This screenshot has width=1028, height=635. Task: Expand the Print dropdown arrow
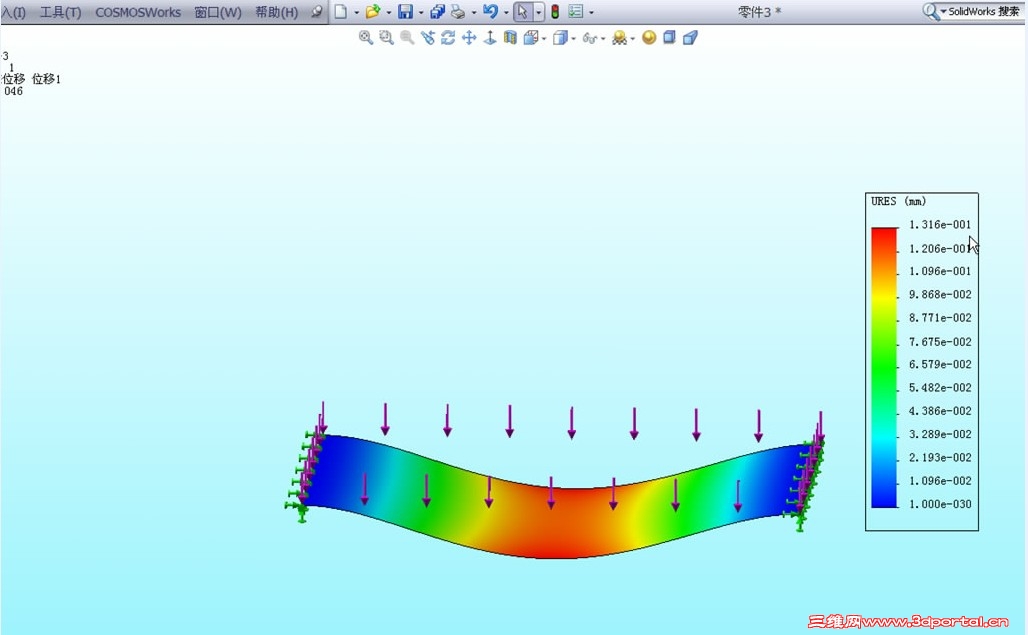(x=473, y=12)
